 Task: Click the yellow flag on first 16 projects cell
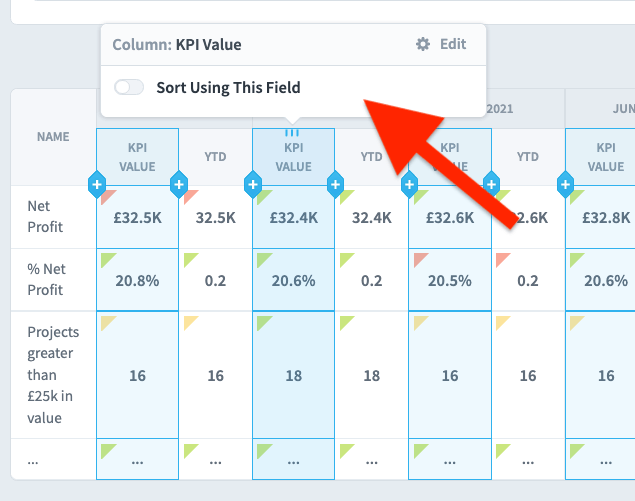pyautogui.click(x=108, y=323)
